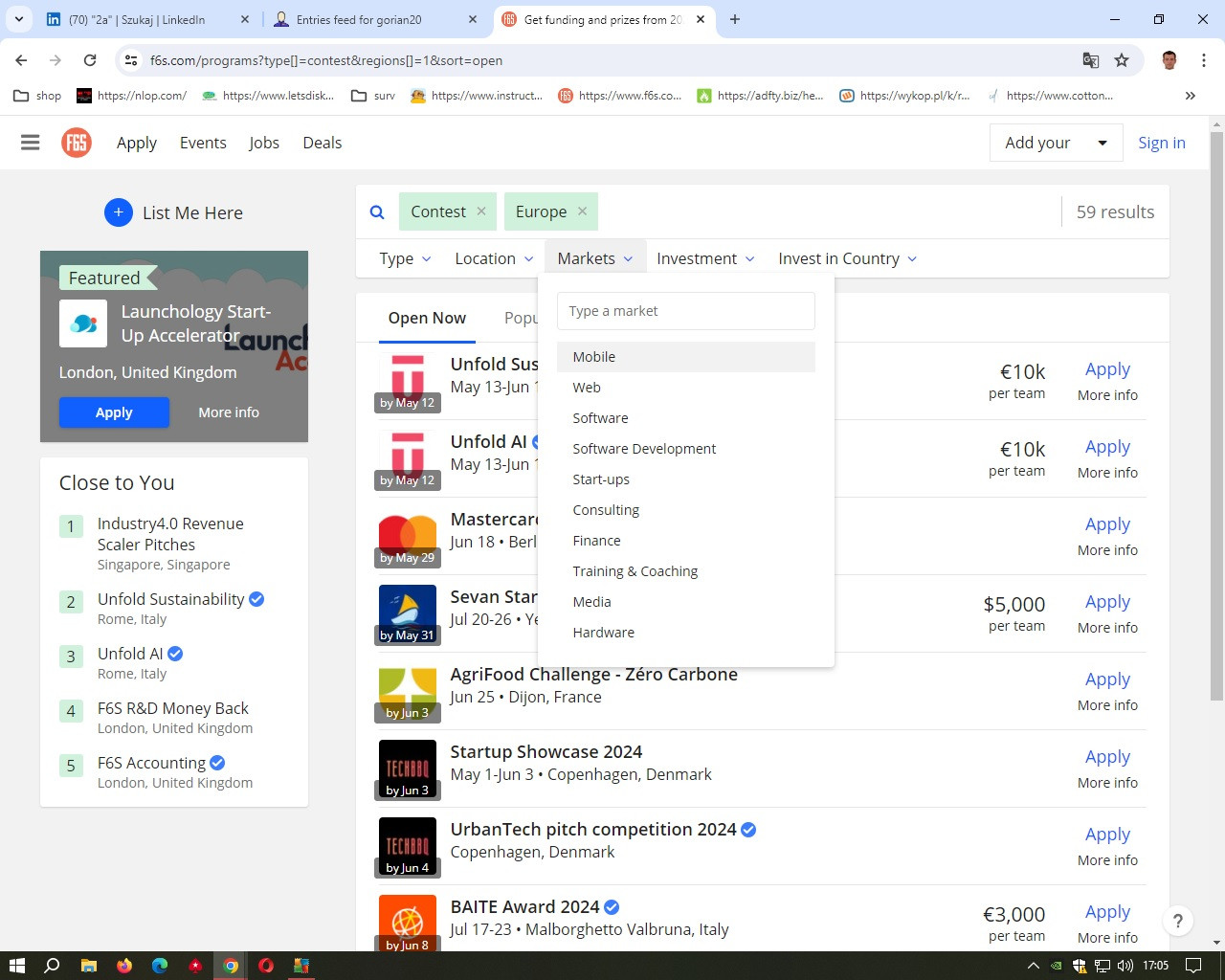Viewport: 1225px width, 980px height.
Task: Expand the Type filter dropdown
Action: point(405,258)
